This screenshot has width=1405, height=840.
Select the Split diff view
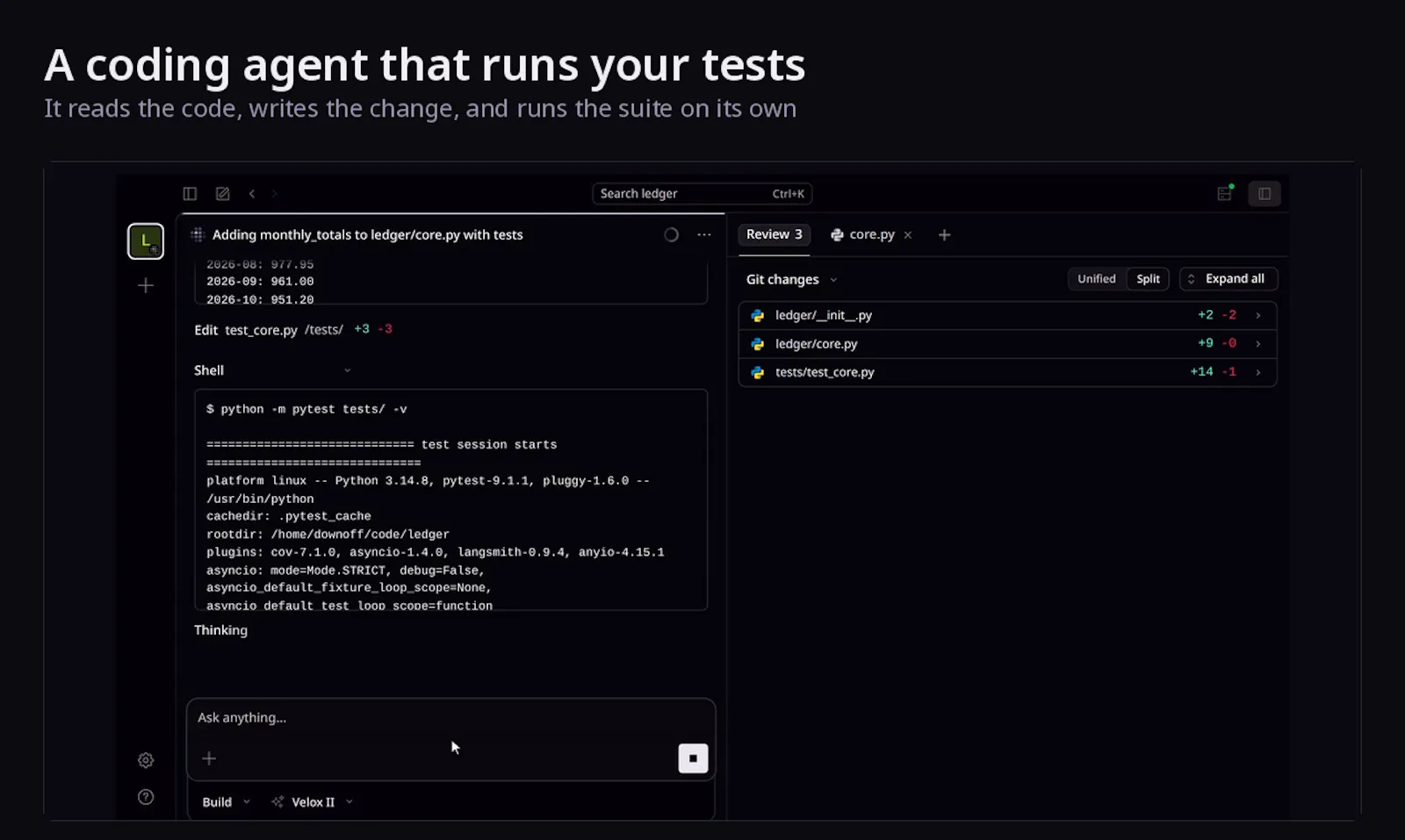coord(1148,278)
